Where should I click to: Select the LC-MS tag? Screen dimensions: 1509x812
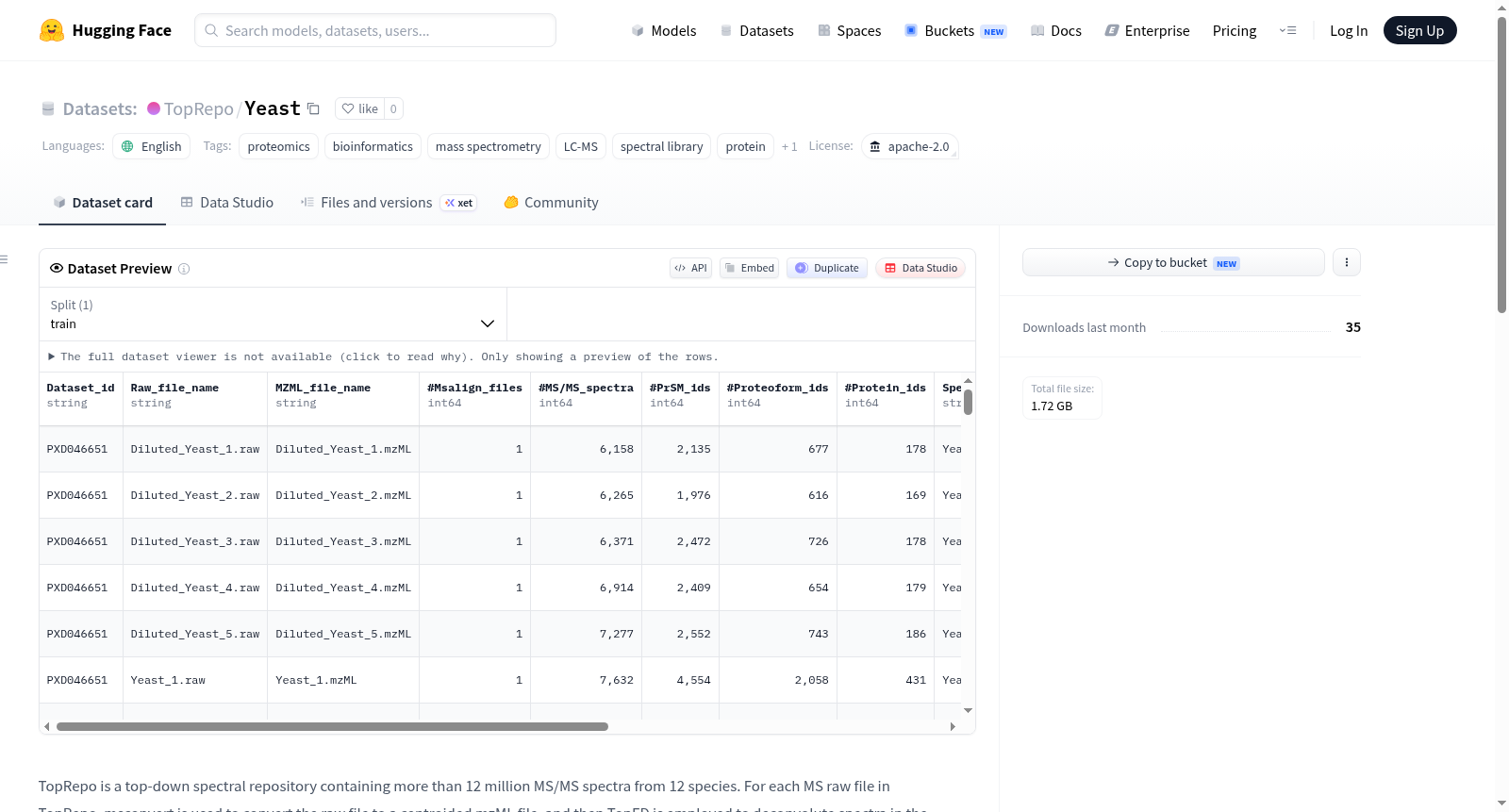point(581,146)
